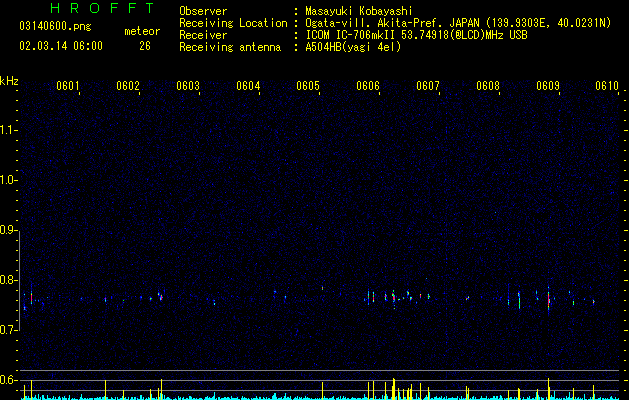Click the 0.7 kHz axis label
629x400 pixels.
[x=8, y=330]
